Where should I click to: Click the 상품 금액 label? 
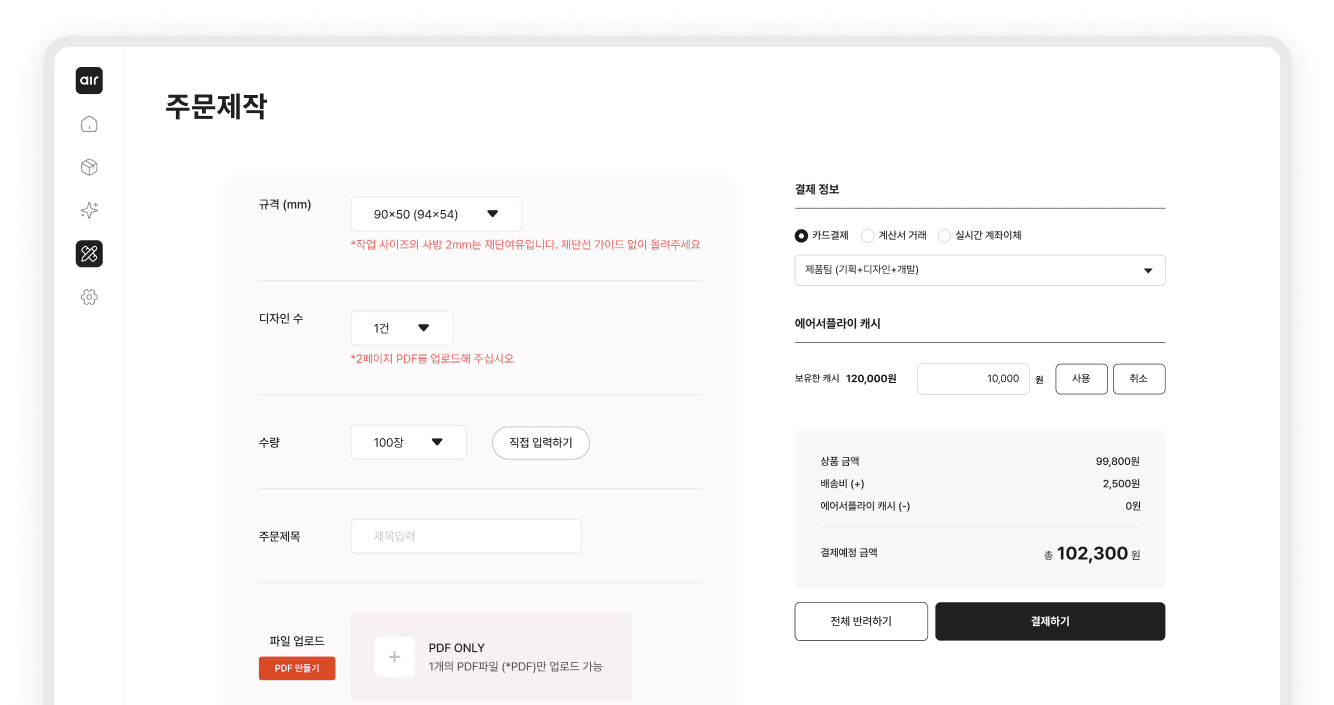click(840, 461)
